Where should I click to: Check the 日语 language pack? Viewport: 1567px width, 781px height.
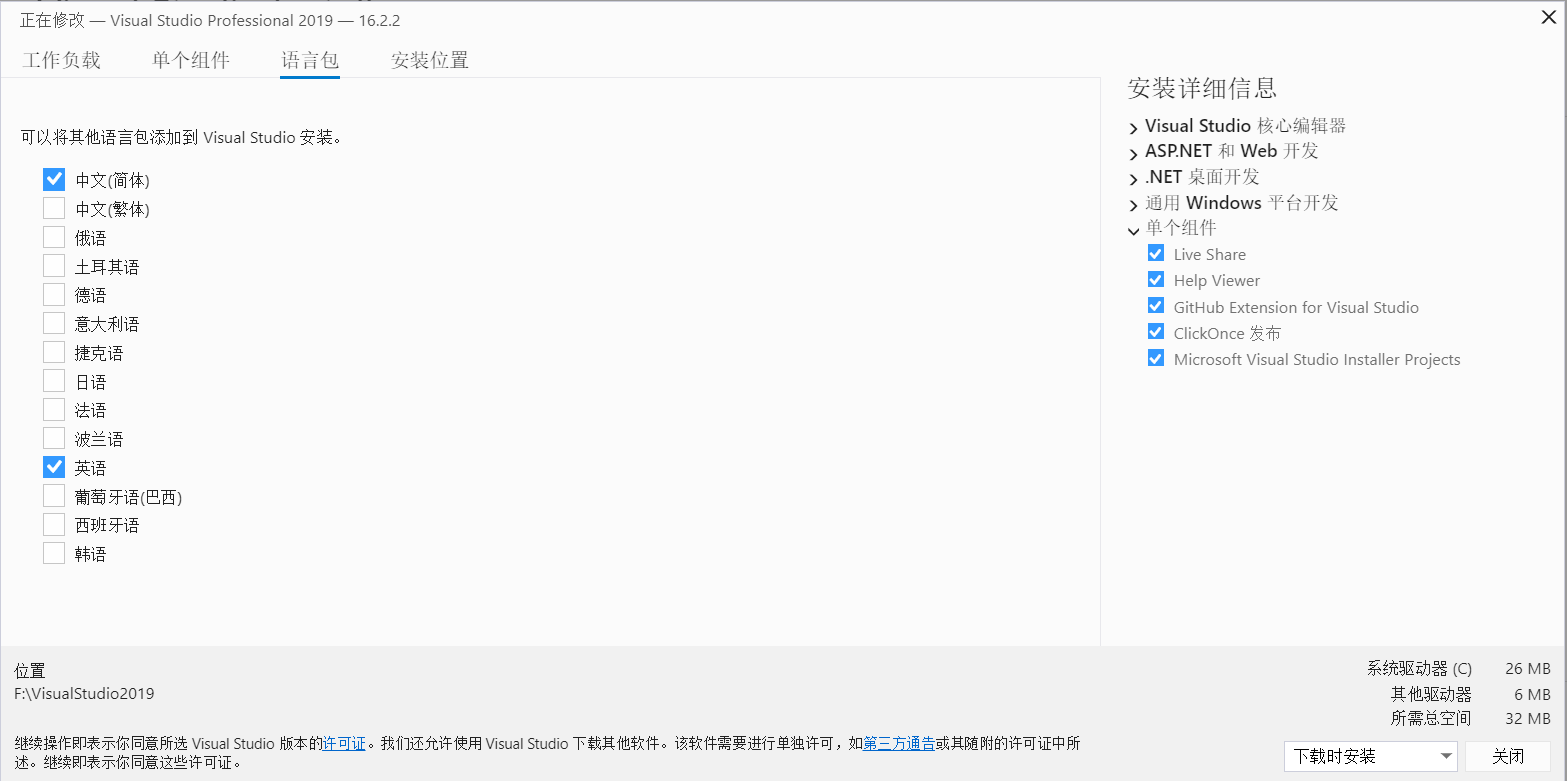[x=53, y=380]
